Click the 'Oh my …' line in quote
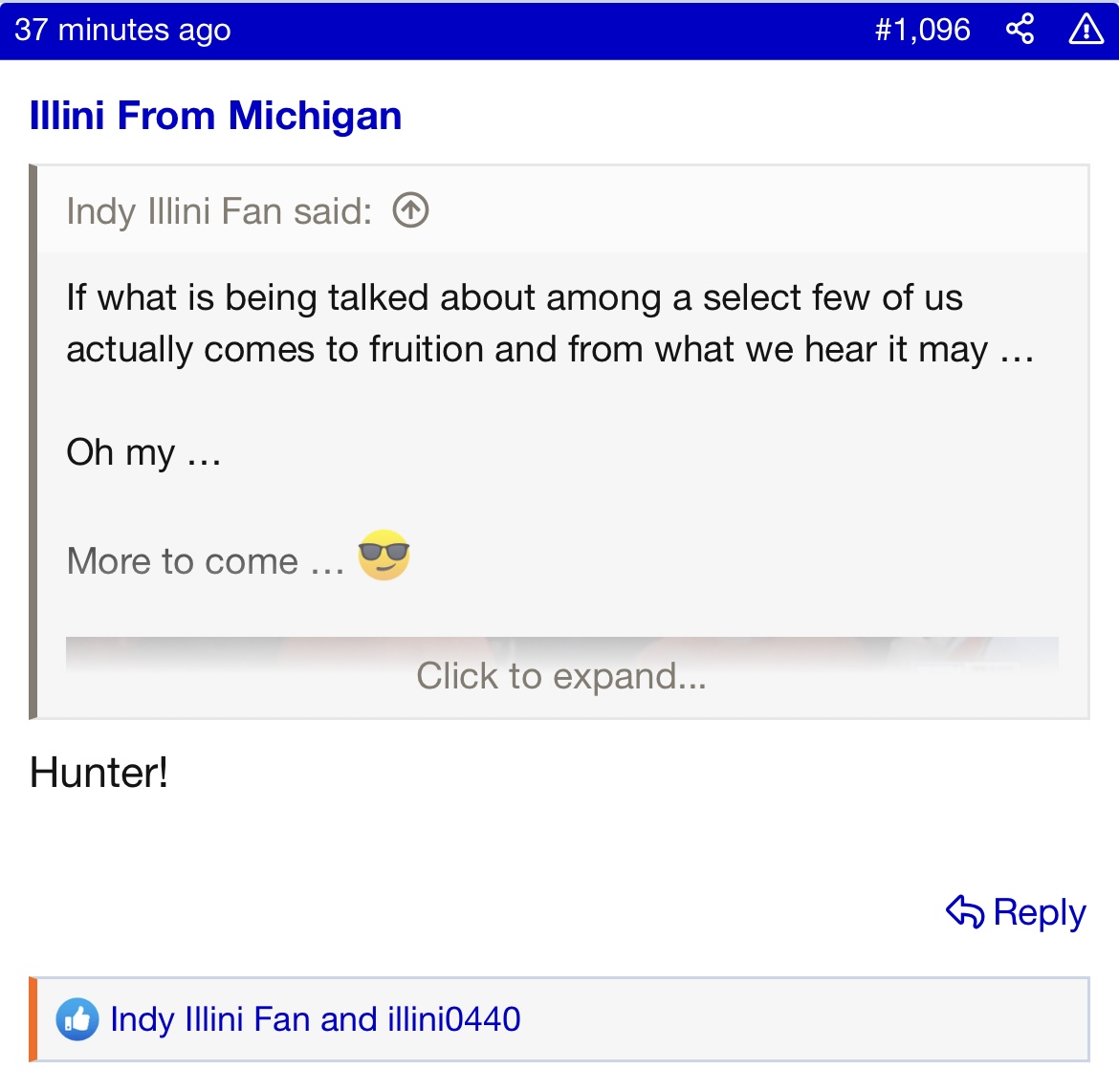The image size is (1119, 1092). (x=143, y=452)
